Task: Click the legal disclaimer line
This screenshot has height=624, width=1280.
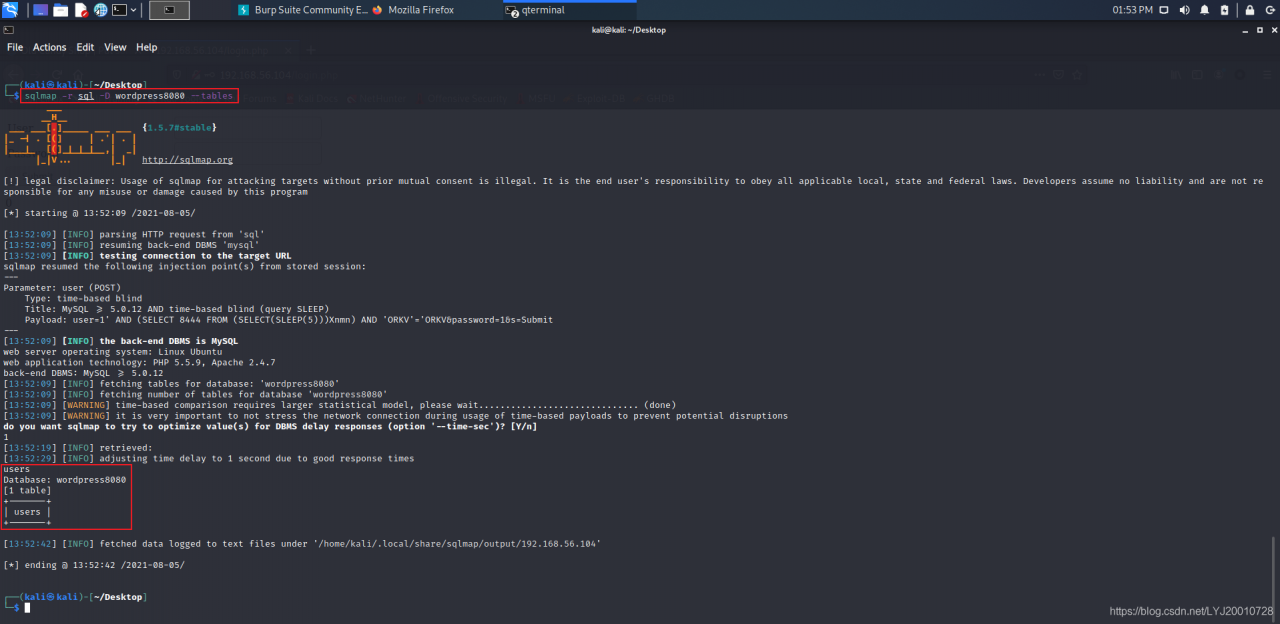Action: 634,186
